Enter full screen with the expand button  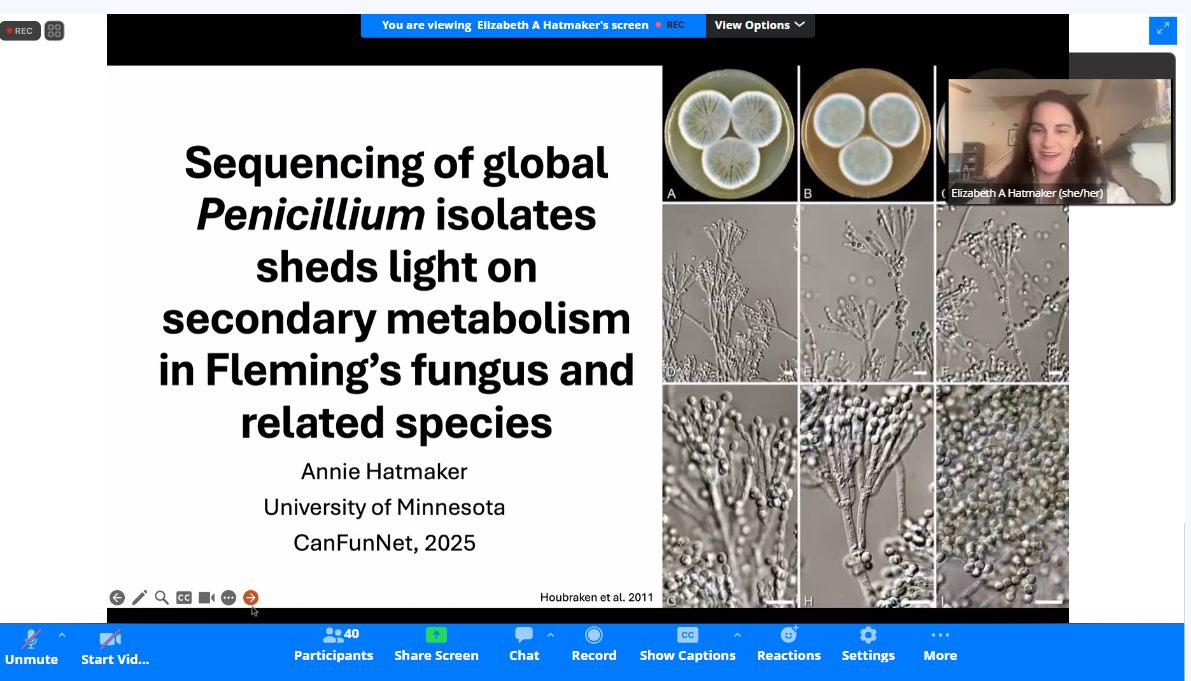pyautogui.click(x=1162, y=30)
